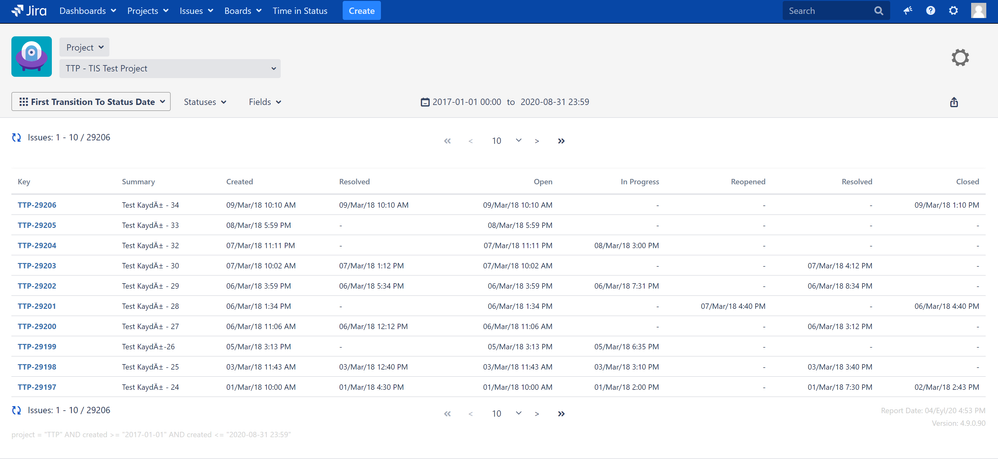Click In Progress value 08/Mar/18 3:00 PM

tap(626, 246)
